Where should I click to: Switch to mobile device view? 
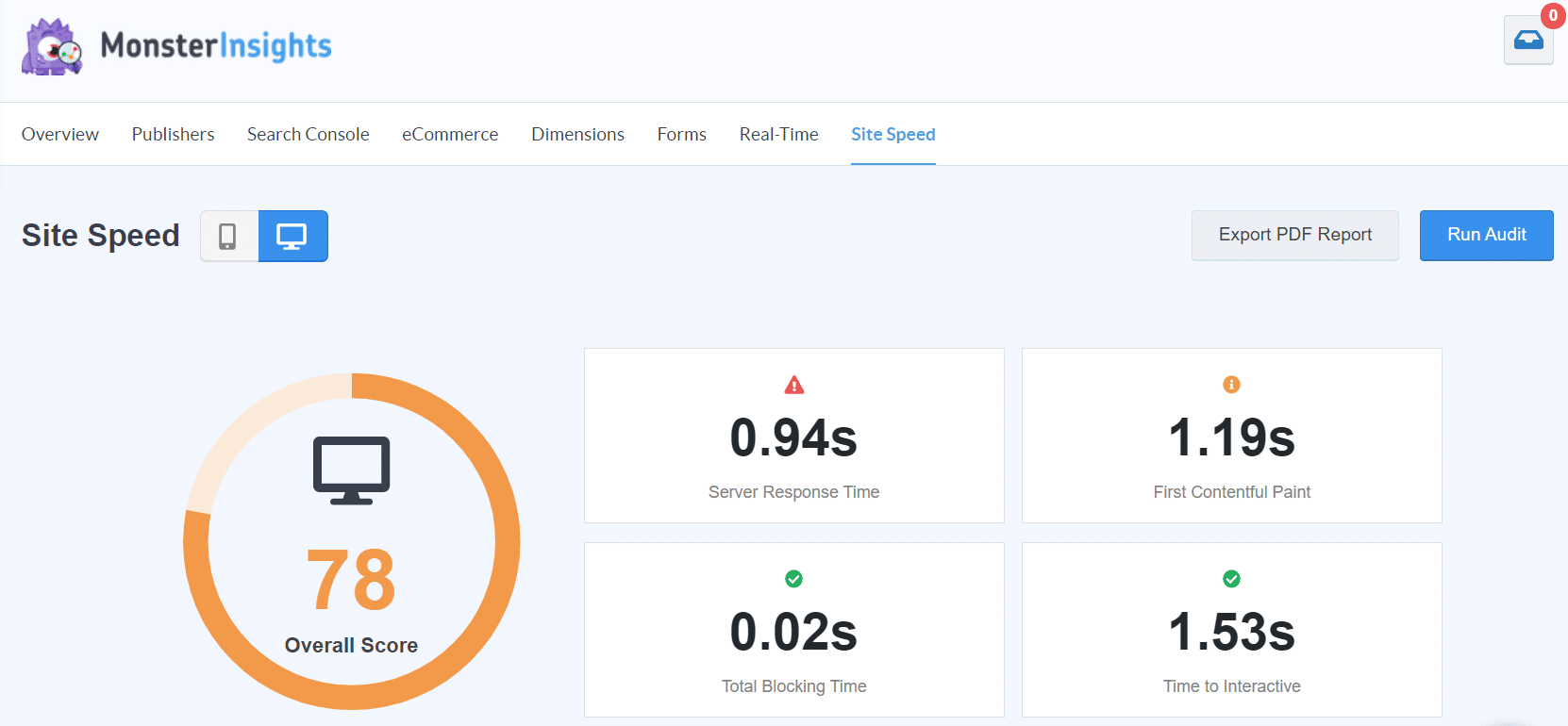(x=228, y=236)
